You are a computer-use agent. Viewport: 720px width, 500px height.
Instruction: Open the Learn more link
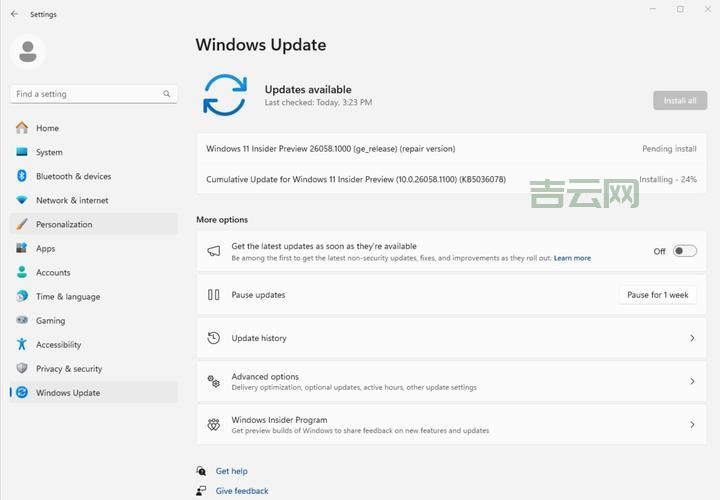pos(572,258)
